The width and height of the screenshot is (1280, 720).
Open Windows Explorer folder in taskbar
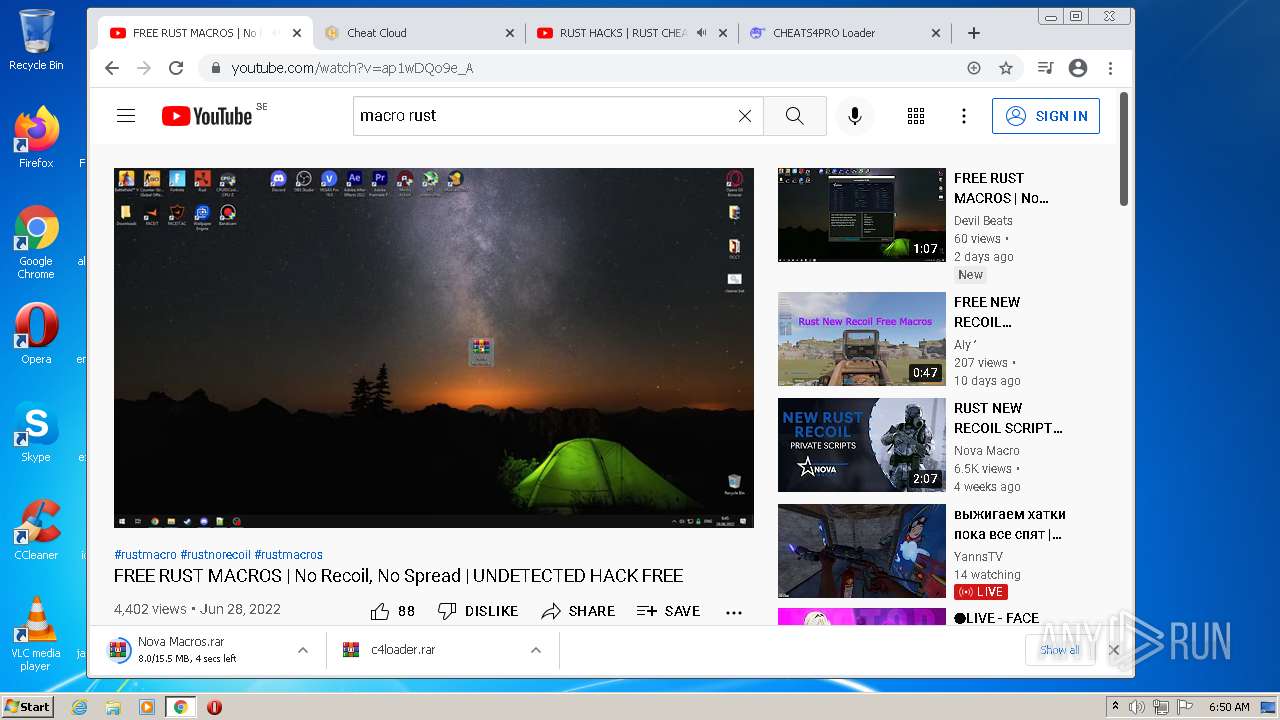pos(113,707)
